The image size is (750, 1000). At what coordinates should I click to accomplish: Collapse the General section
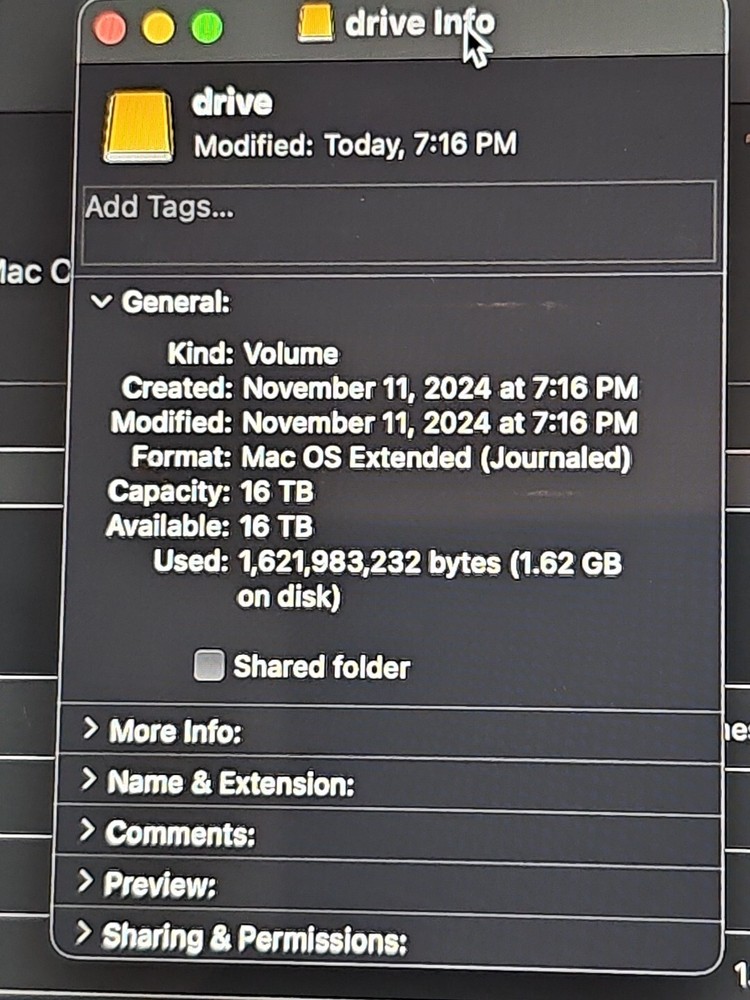coord(100,301)
